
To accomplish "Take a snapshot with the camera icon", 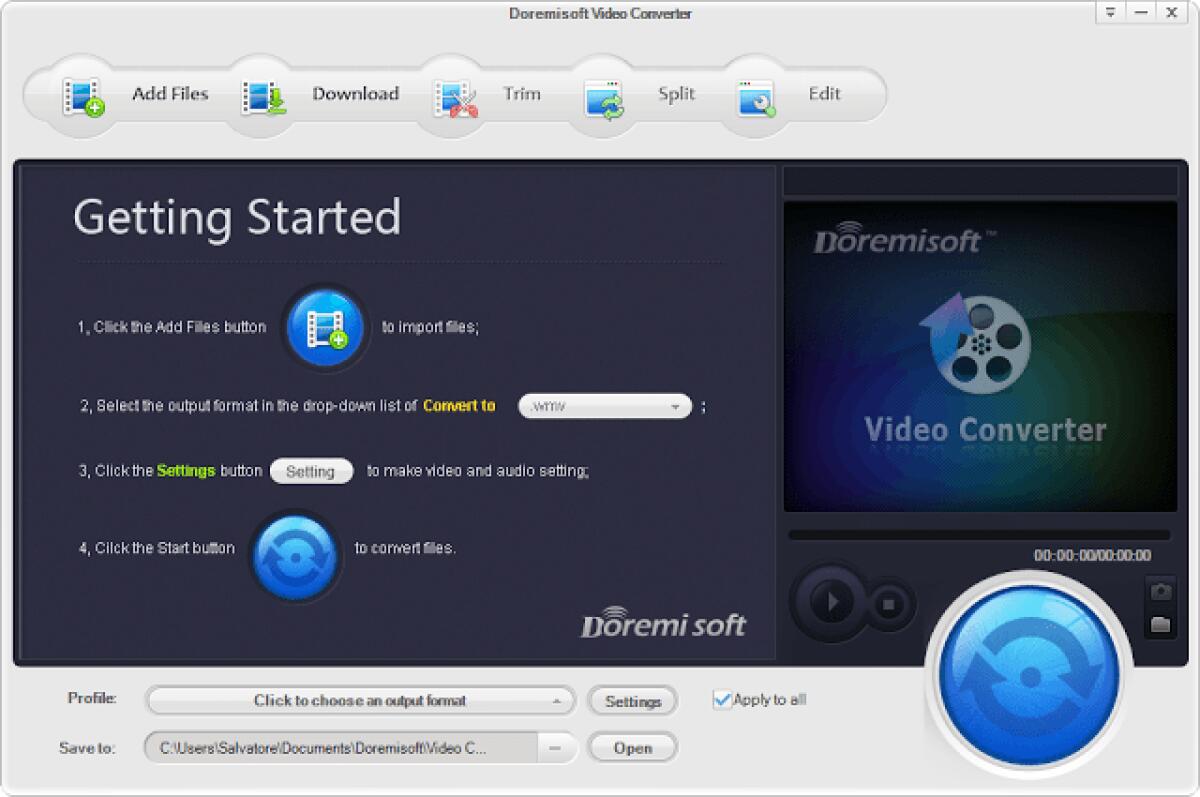I will point(1160,592).
